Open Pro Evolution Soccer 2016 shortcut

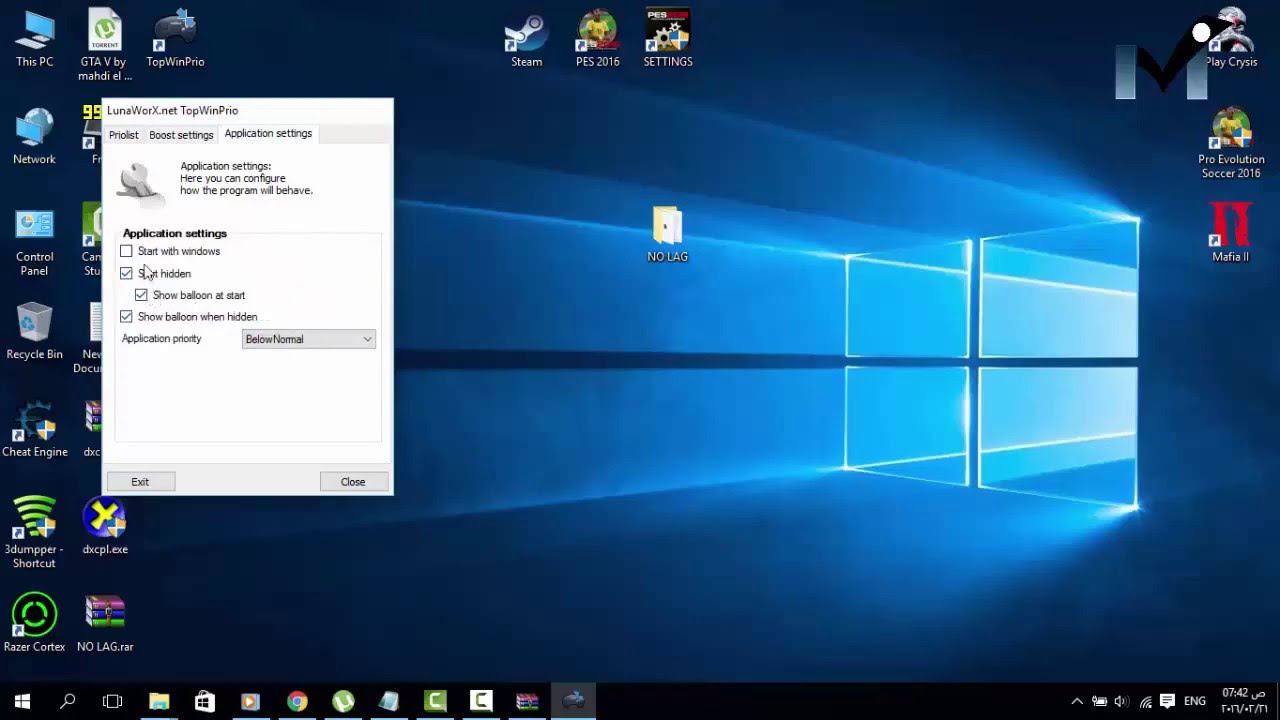click(1231, 144)
